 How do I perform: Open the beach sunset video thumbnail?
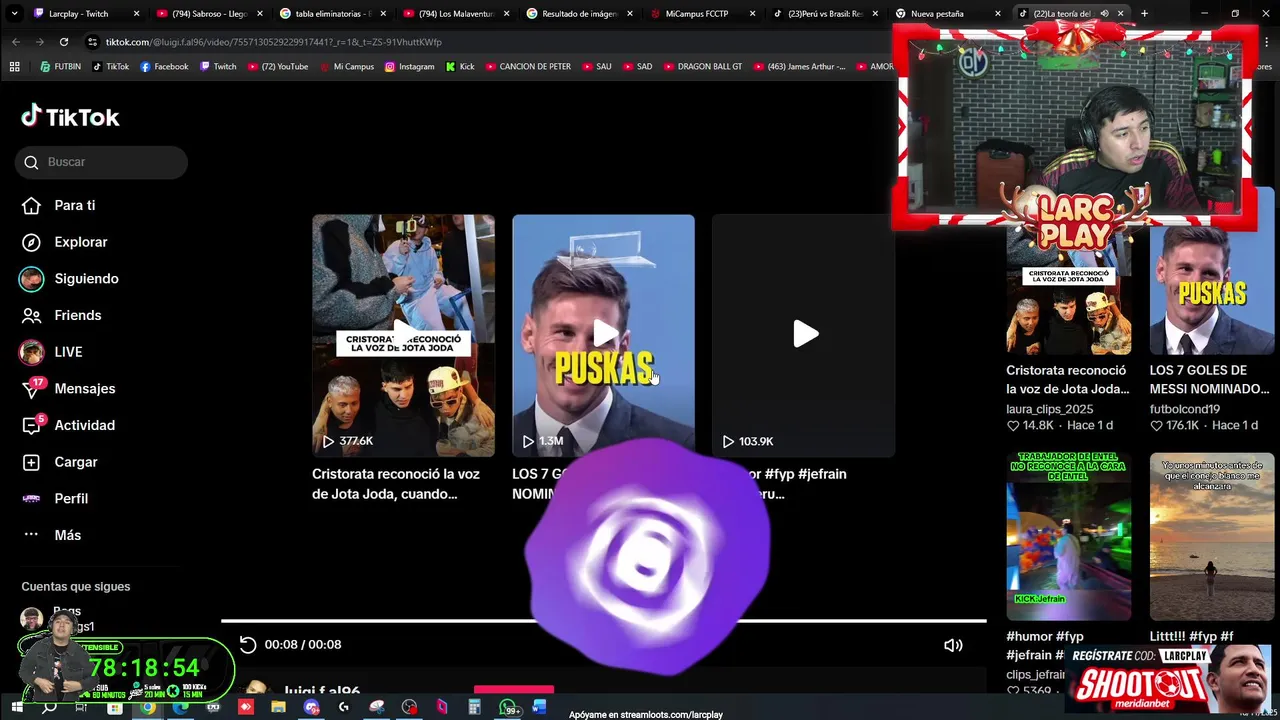coord(1212,537)
